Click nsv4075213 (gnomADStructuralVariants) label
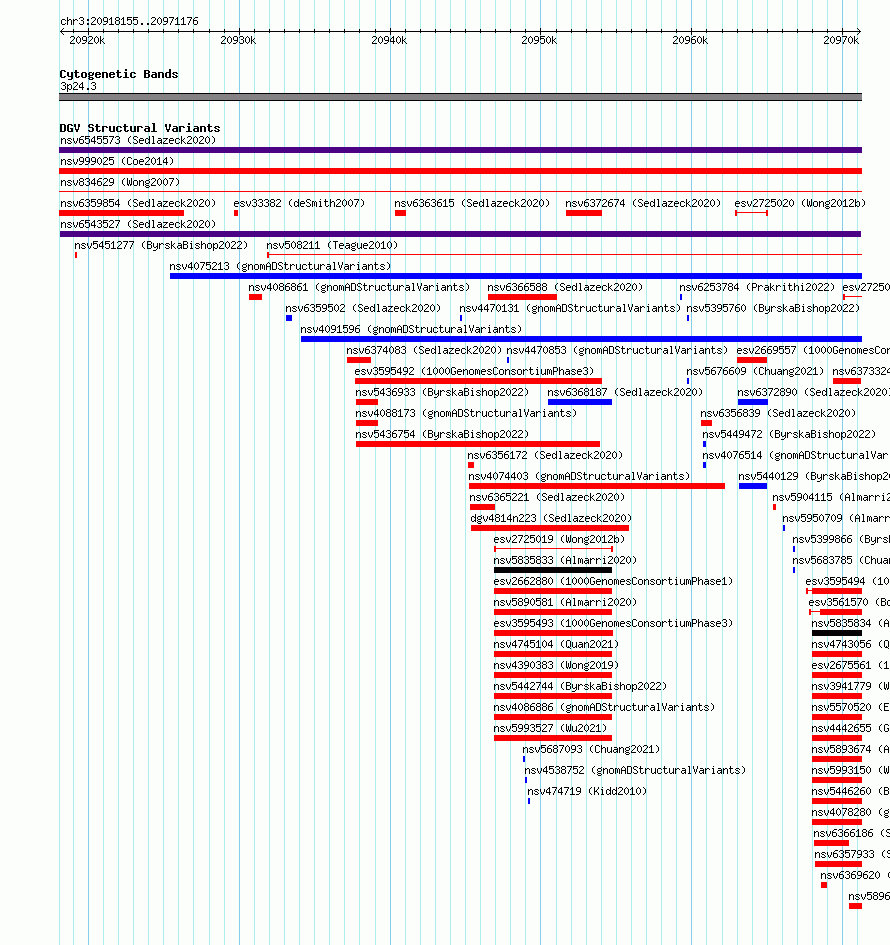890x945 pixels. [280, 266]
